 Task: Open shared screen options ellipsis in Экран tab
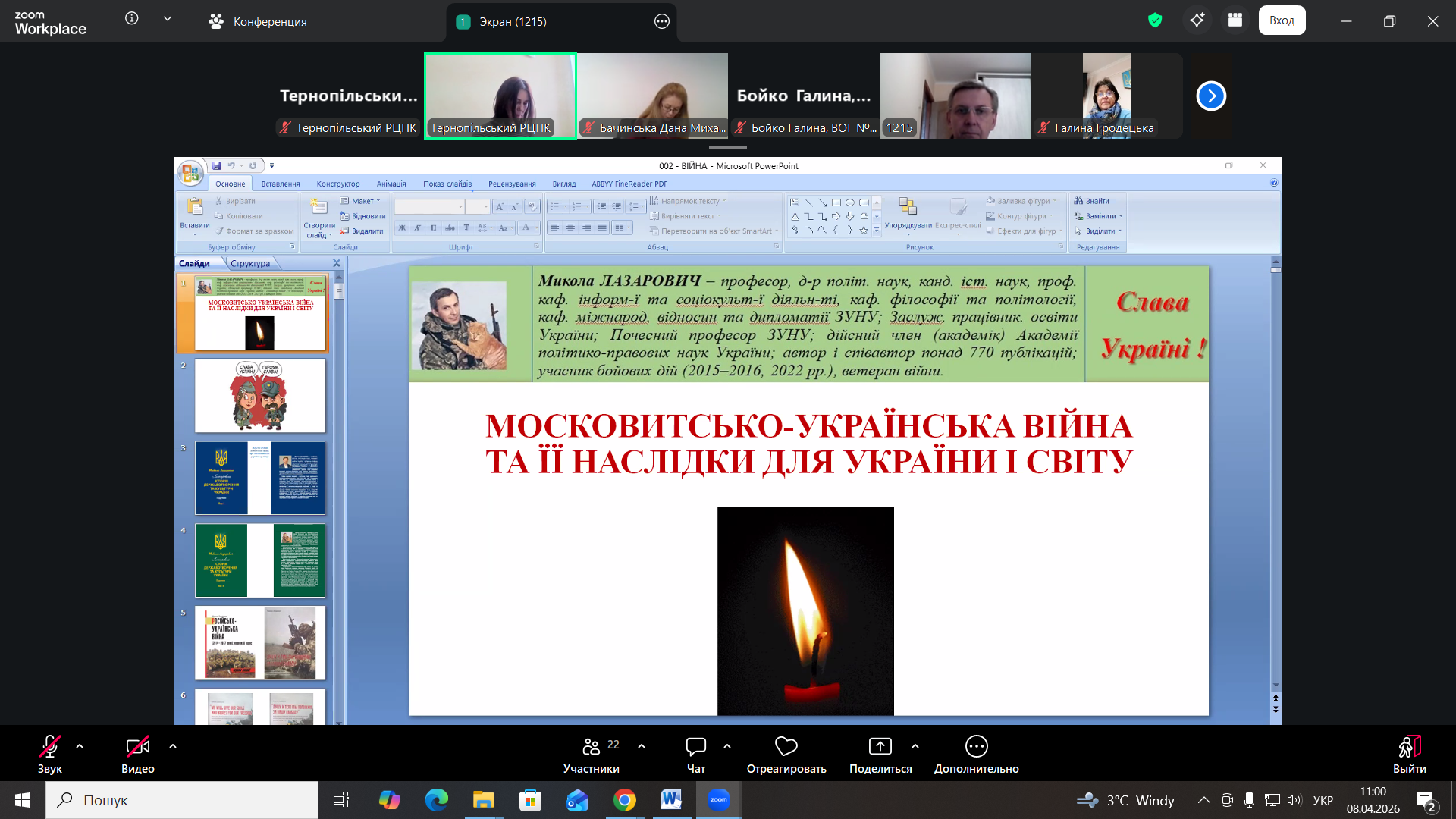point(662,21)
